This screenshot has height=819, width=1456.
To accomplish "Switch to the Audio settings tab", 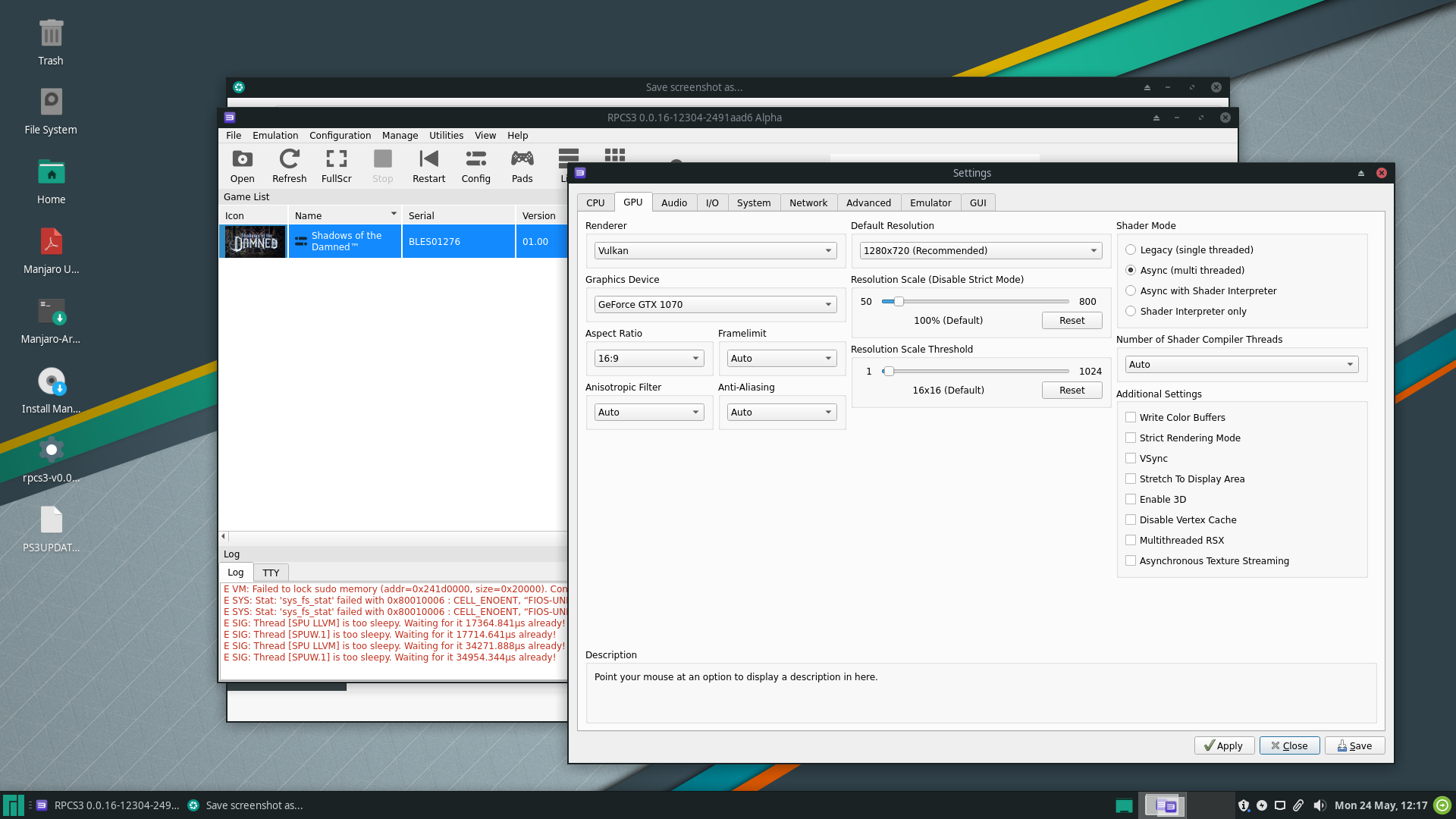I will pyautogui.click(x=673, y=202).
